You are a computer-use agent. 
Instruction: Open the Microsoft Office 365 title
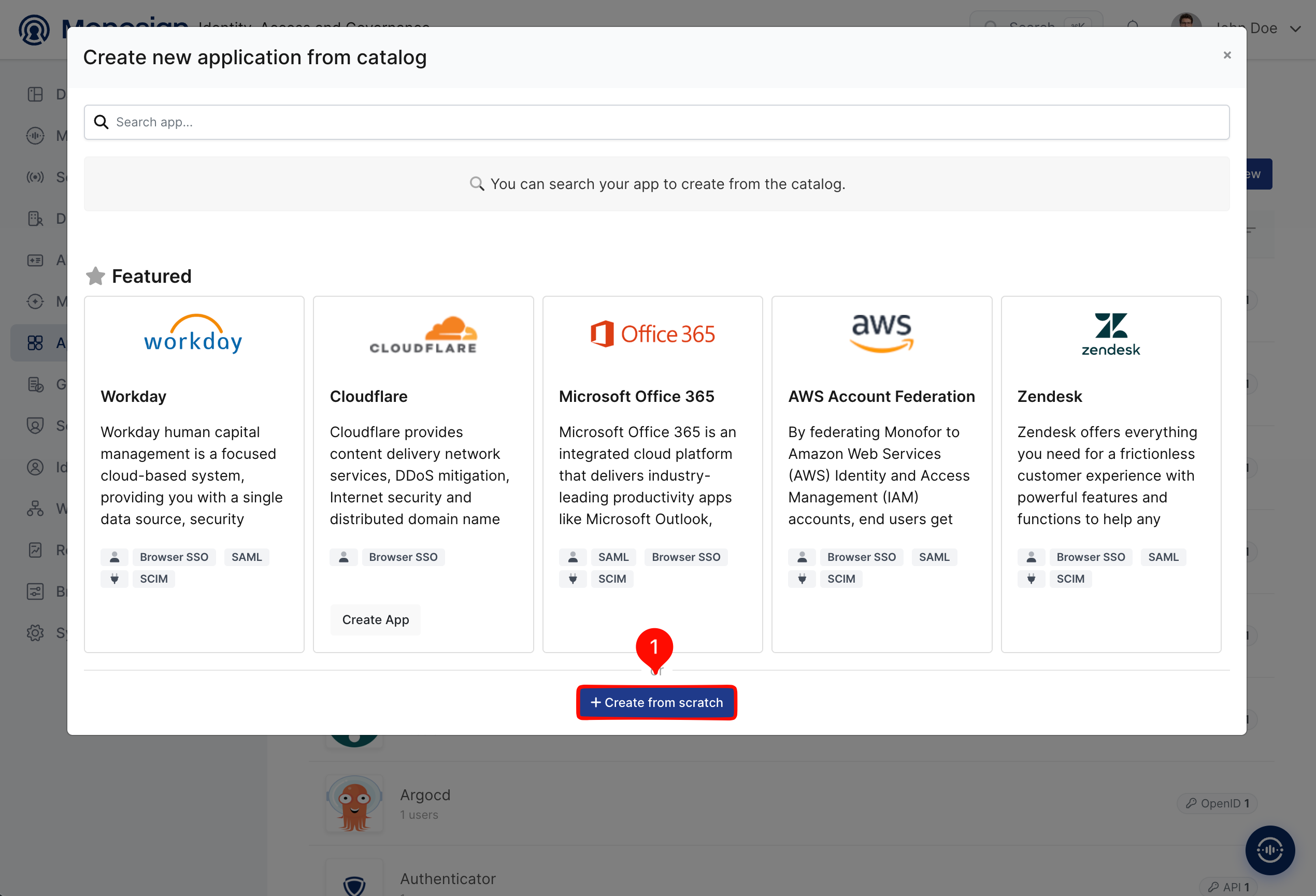tap(636, 396)
